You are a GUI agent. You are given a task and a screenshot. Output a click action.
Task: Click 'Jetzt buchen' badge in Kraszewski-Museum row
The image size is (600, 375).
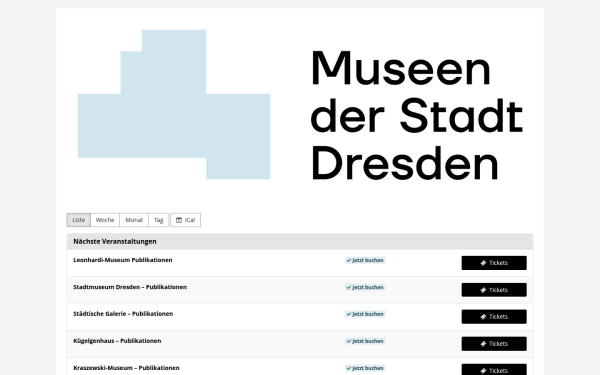pyautogui.click(x=365, y=368)
